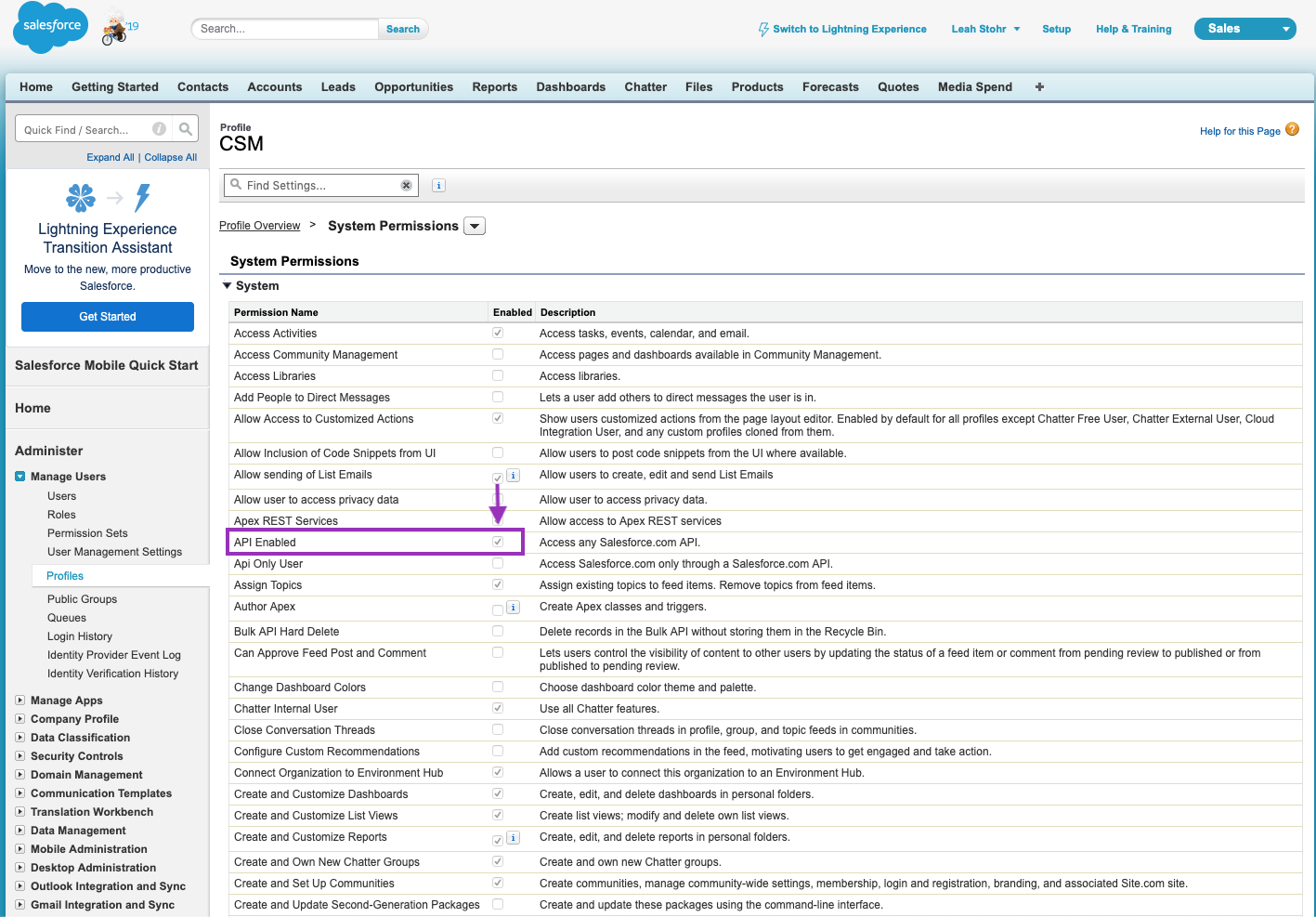
Task: Click info icon for Create and Customize Reports
Action: 514,838
